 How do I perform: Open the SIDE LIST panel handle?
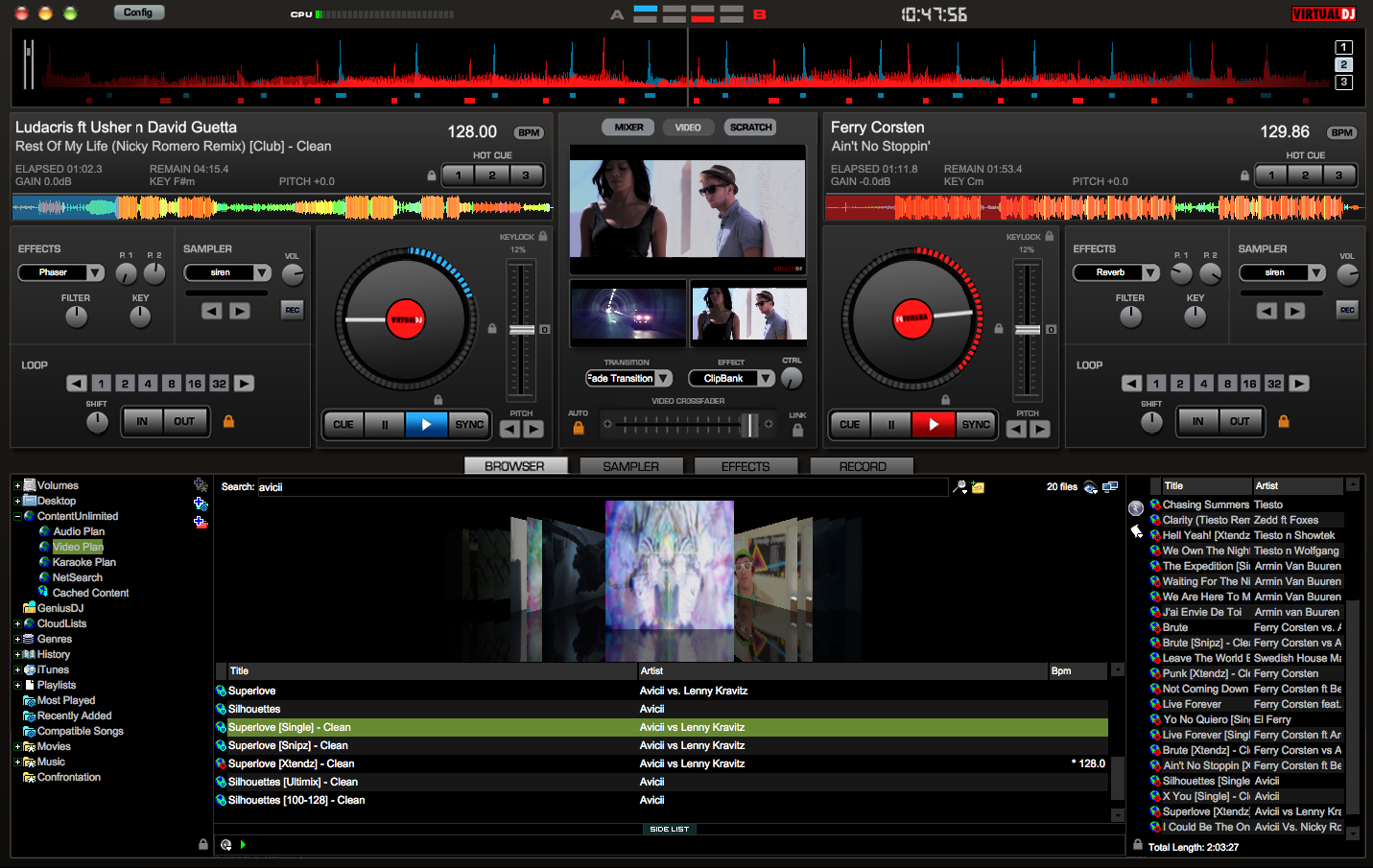coord(669,829)
